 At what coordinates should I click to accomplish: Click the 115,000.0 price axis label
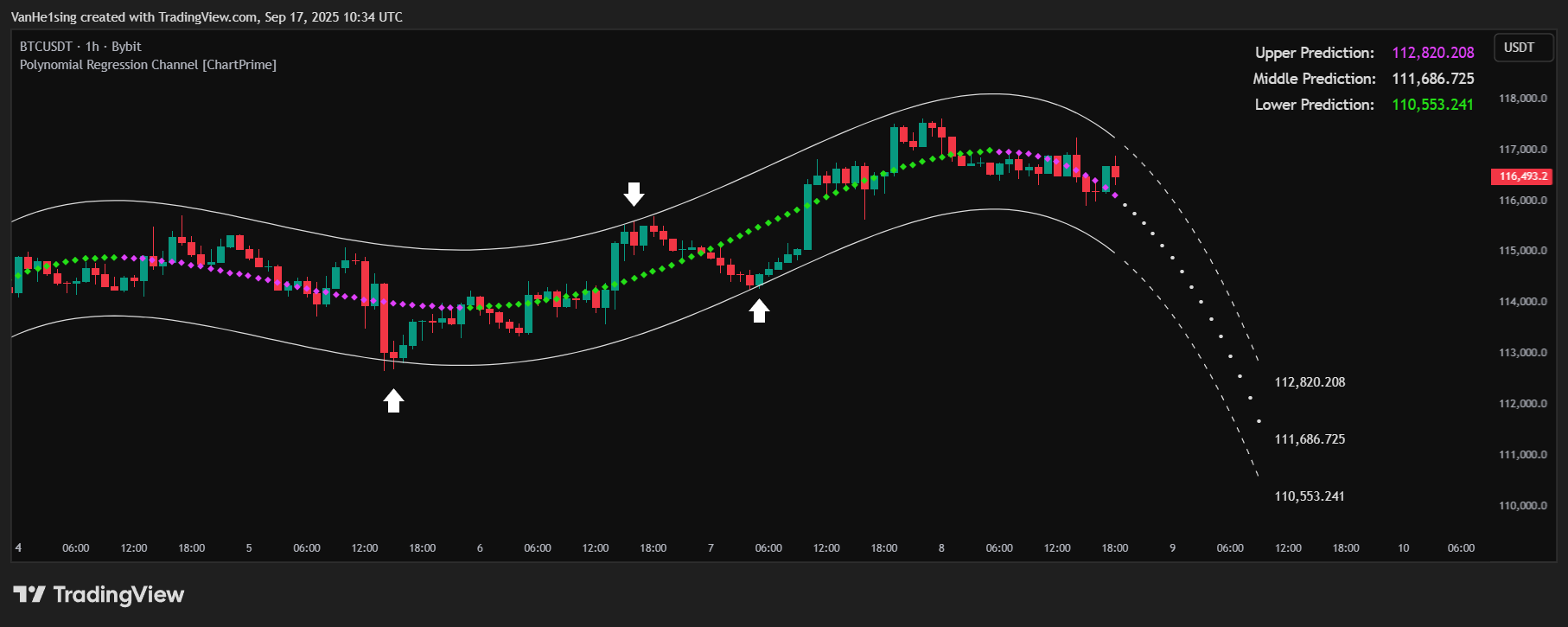[x=1523, y=251]
